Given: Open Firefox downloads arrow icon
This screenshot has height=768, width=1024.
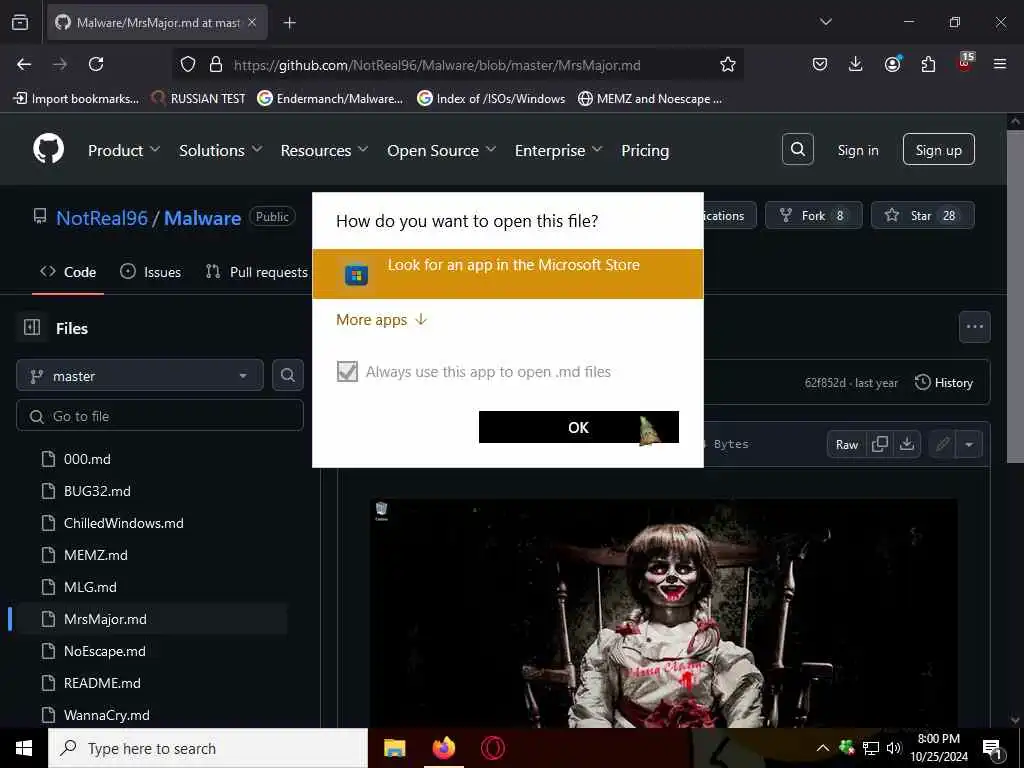Looking at the screenshot, I should pos(856,64).
